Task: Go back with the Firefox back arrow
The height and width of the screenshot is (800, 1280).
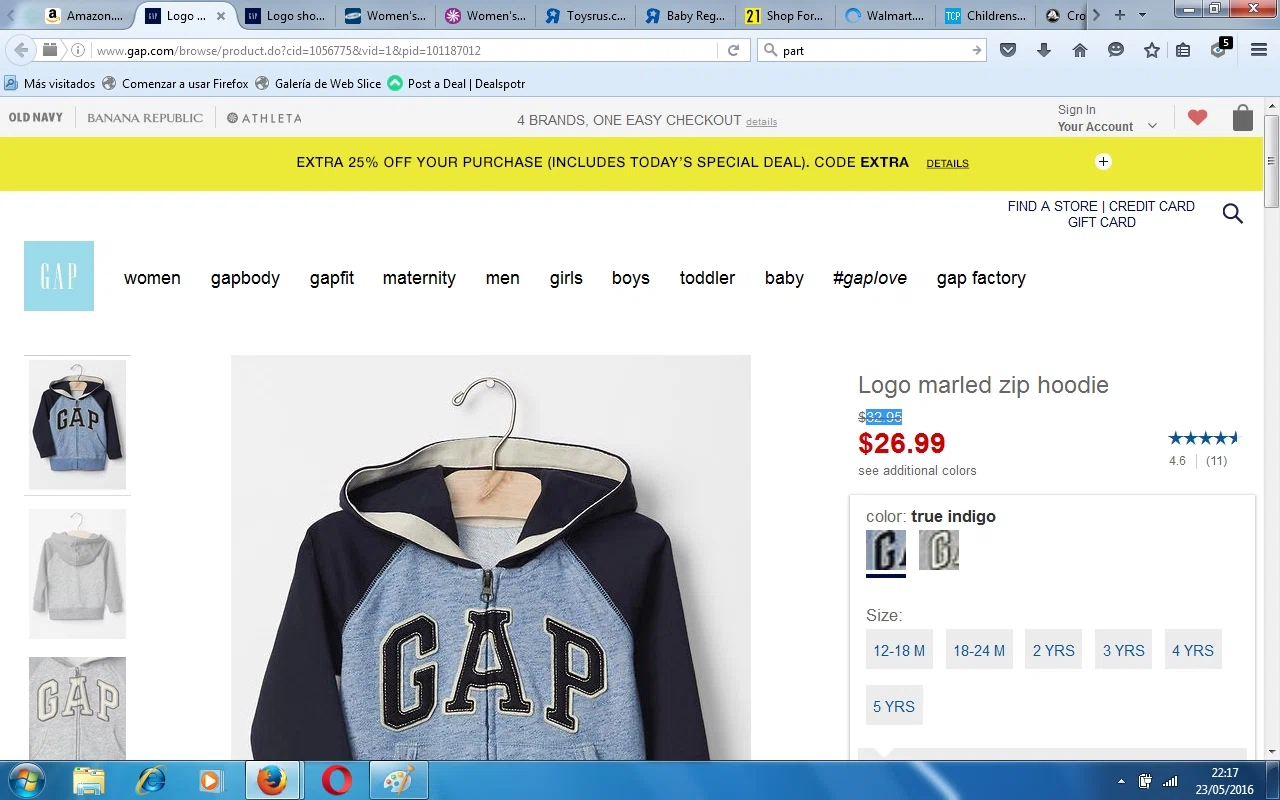Action: [22, 50]
